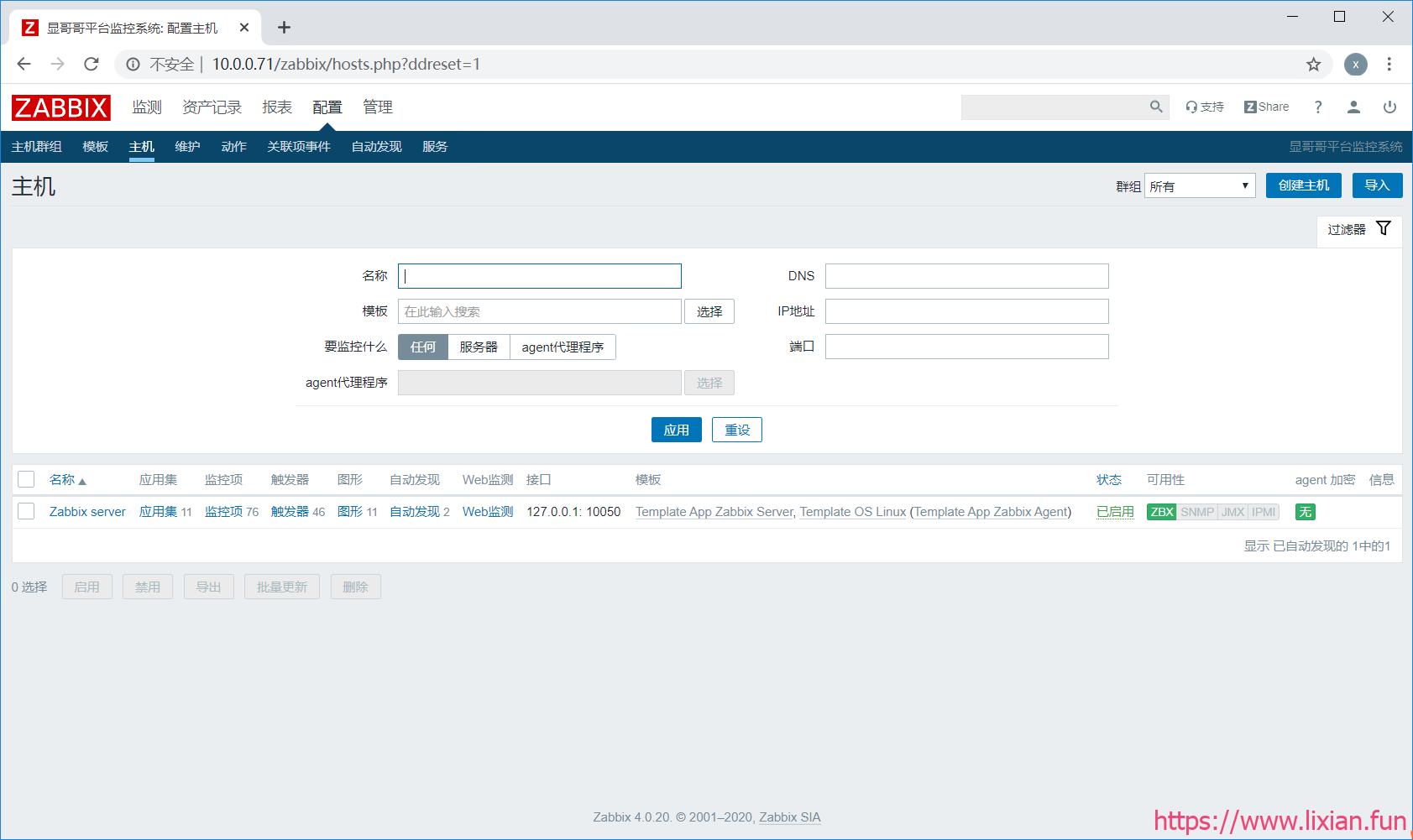Open Zabbix server 图形 link
Screen dimensions: 1413x840
click(350, 512)
